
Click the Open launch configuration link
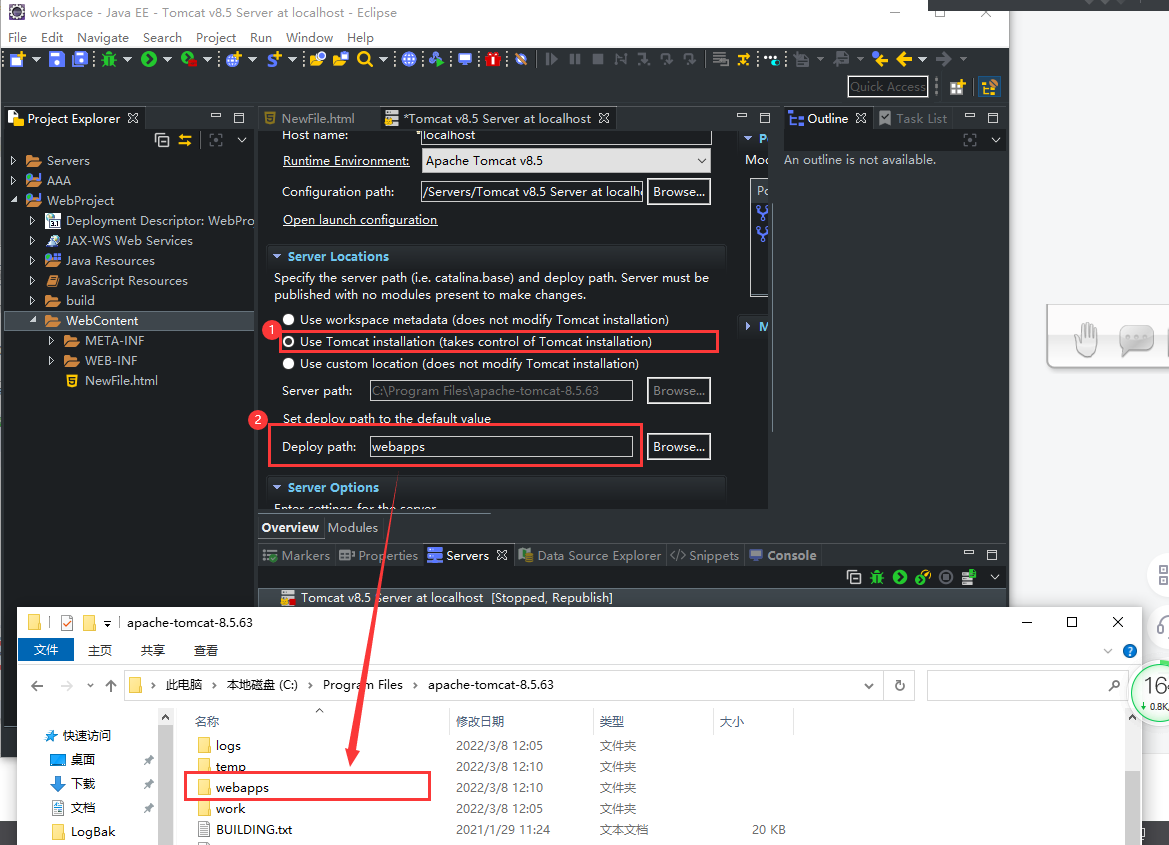click(360, 219)
